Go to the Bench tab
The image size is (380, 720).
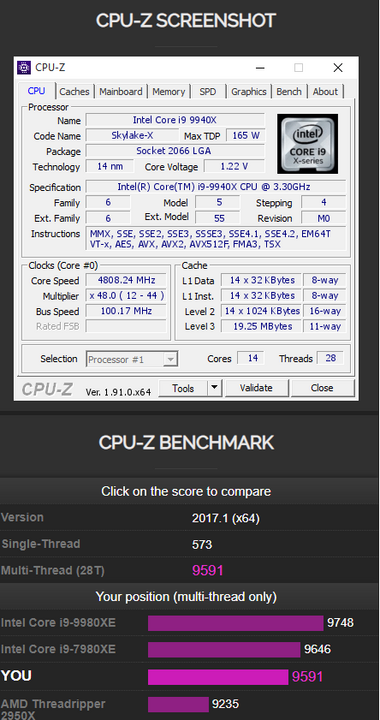289,91
